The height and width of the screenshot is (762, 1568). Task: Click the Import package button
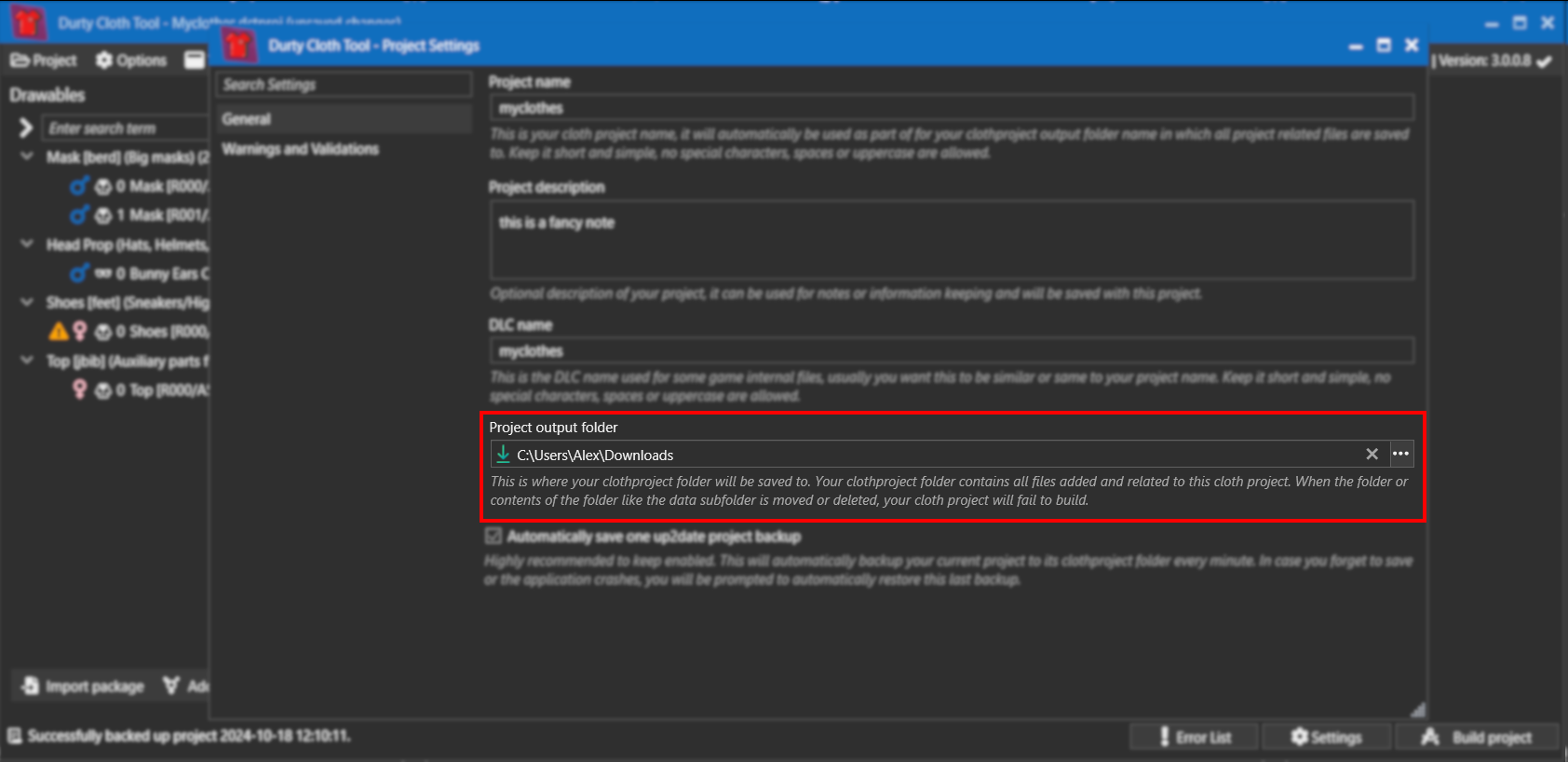tap(84, 687)
